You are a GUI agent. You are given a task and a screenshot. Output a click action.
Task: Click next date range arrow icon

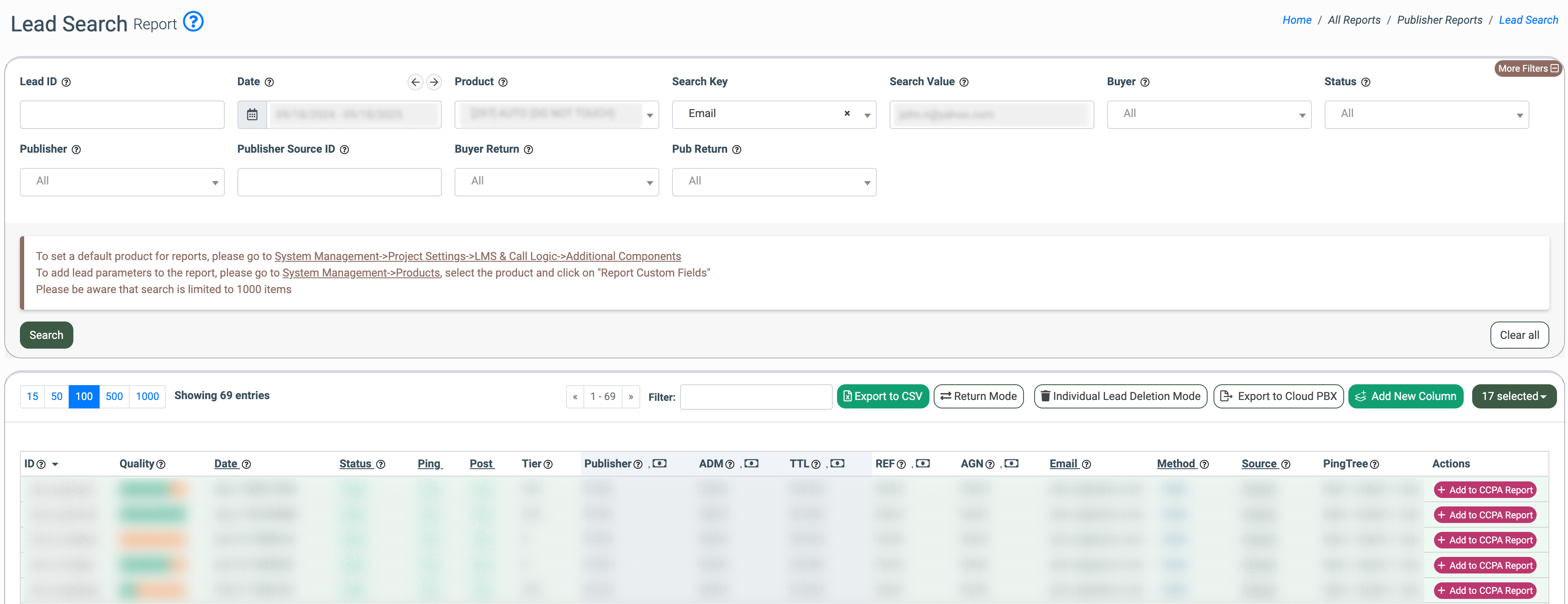[x=433, y=81]
